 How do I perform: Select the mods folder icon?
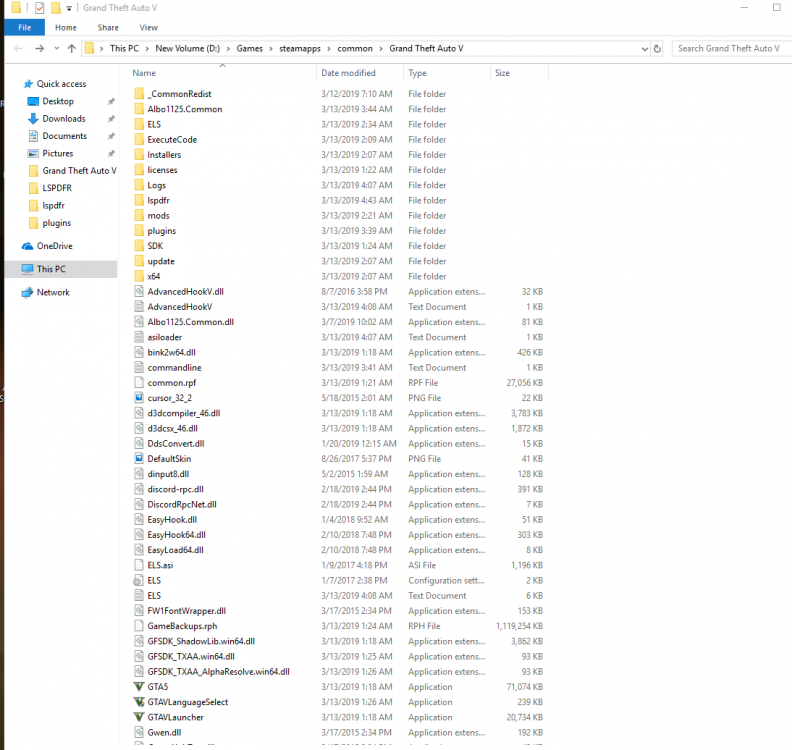coord(139,215)
